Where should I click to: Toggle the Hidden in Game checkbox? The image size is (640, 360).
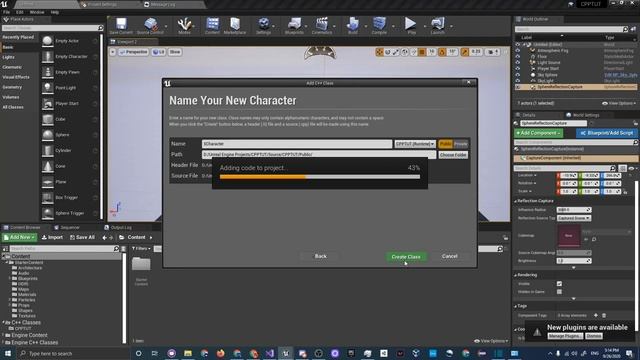(559, 292)
